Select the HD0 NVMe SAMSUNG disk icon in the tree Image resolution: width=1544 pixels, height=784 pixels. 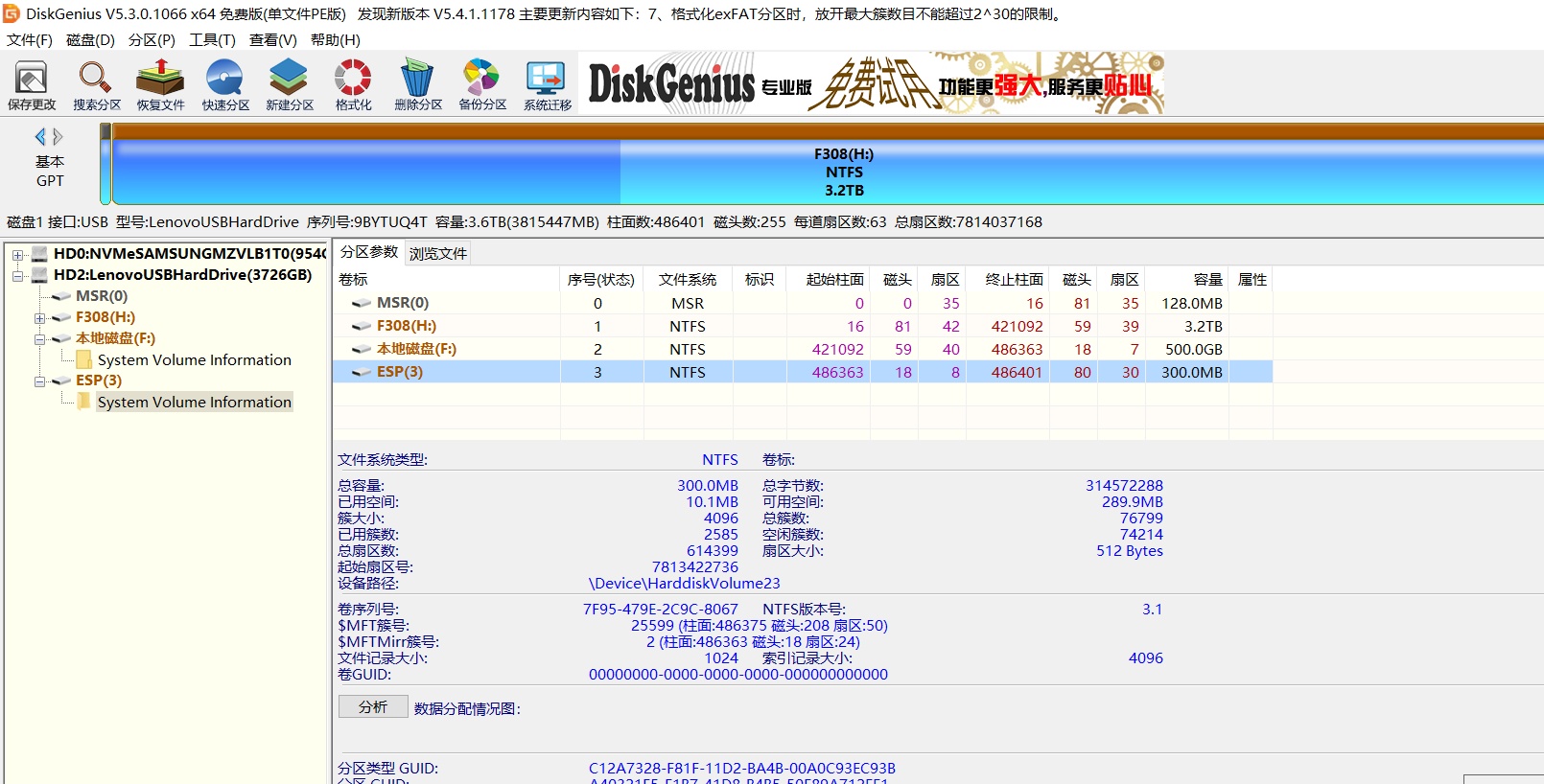point(39,254)
